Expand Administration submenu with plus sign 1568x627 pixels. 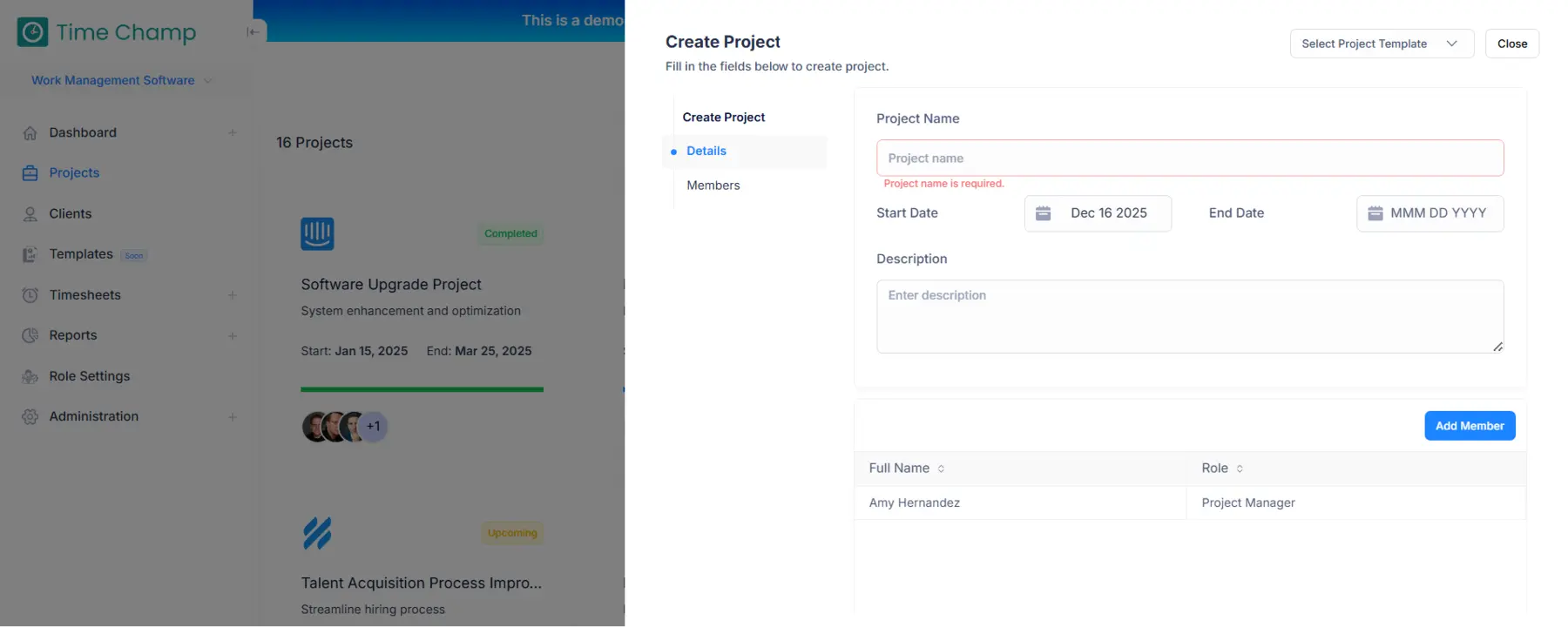coord(233,417)
